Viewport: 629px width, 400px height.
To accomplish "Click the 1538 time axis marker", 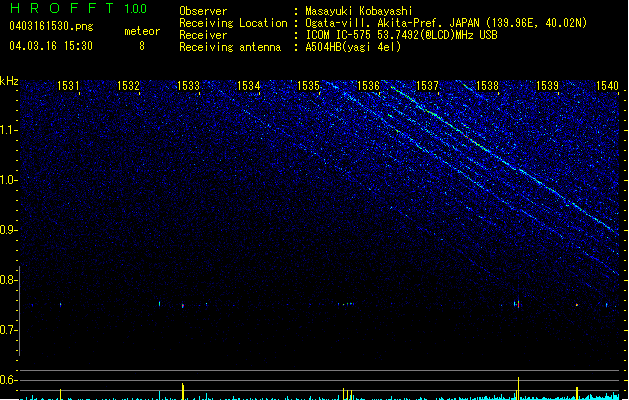I will 487,86.
